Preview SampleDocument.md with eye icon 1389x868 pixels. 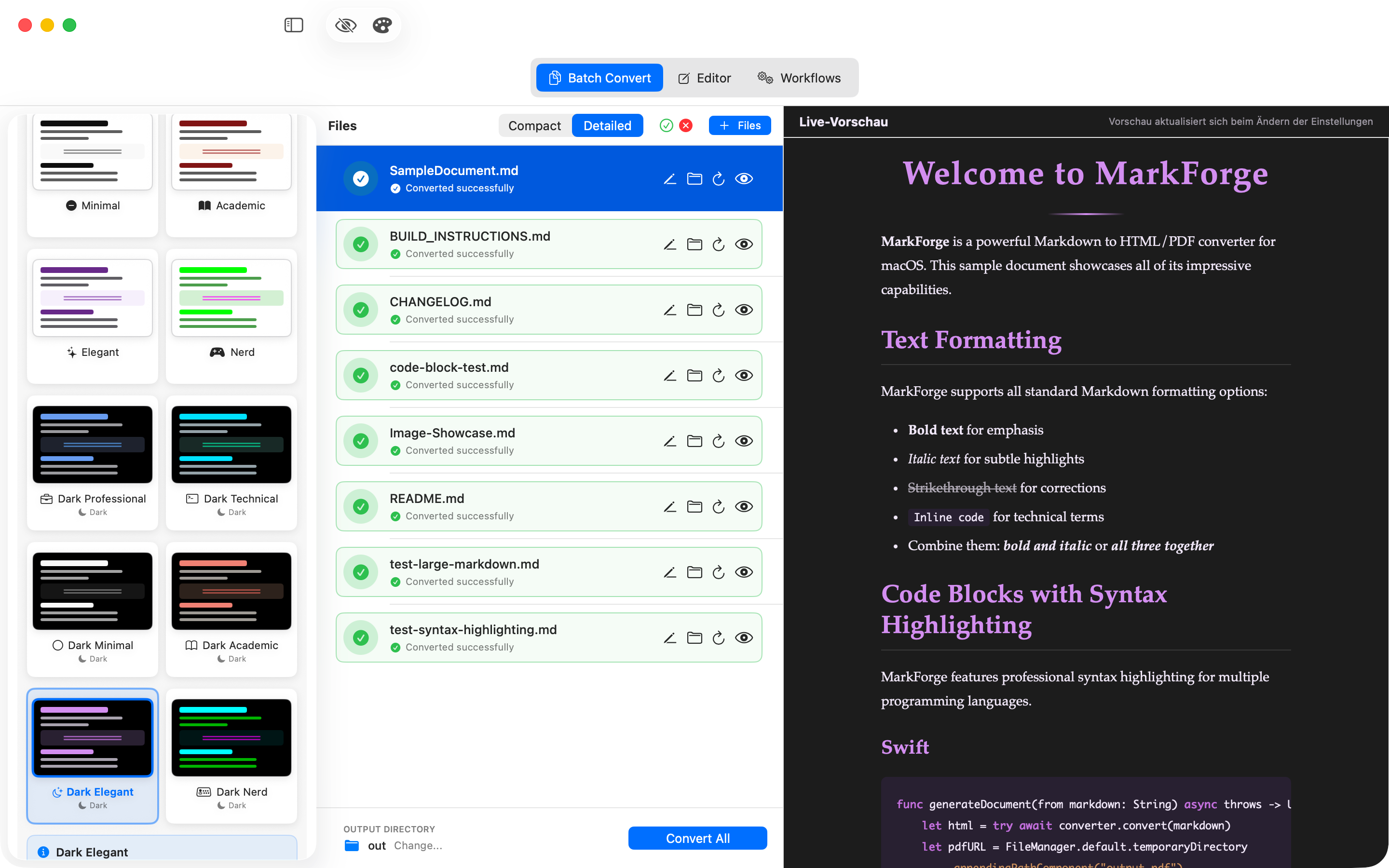coord(744,178)
